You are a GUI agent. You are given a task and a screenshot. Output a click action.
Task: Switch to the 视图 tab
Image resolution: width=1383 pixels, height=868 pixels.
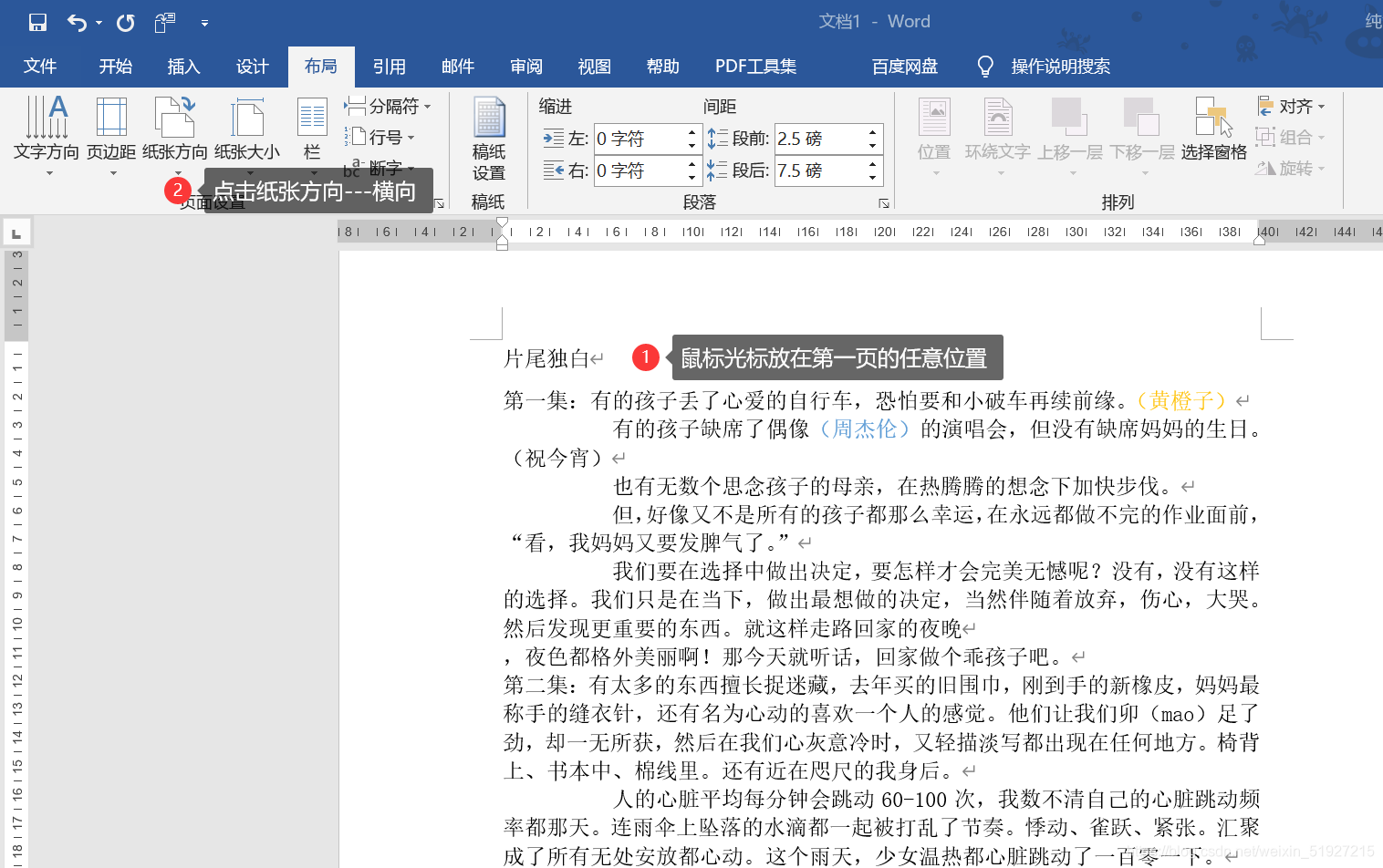point(595,67)
